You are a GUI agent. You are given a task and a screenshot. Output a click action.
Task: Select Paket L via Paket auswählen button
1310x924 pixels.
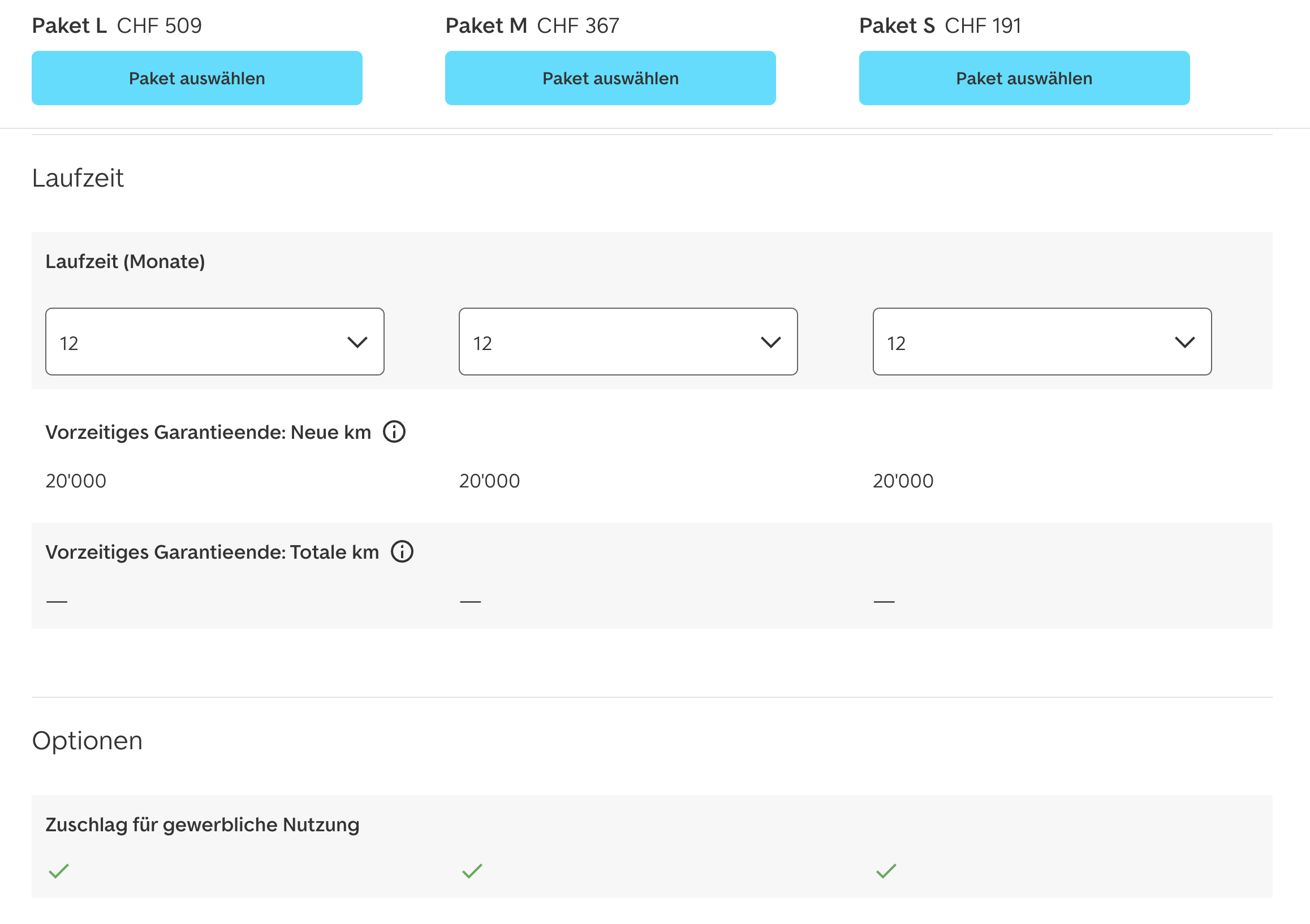tap(197, 78)
